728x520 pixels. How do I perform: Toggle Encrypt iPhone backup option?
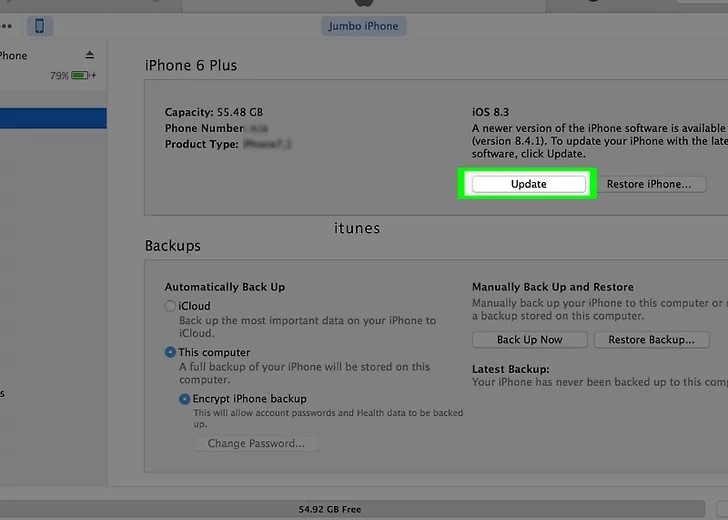(x=184, y=399)
